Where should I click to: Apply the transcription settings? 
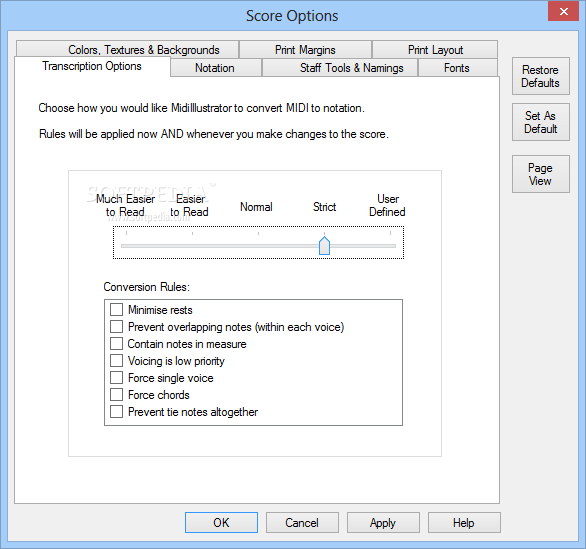point(383,522)
